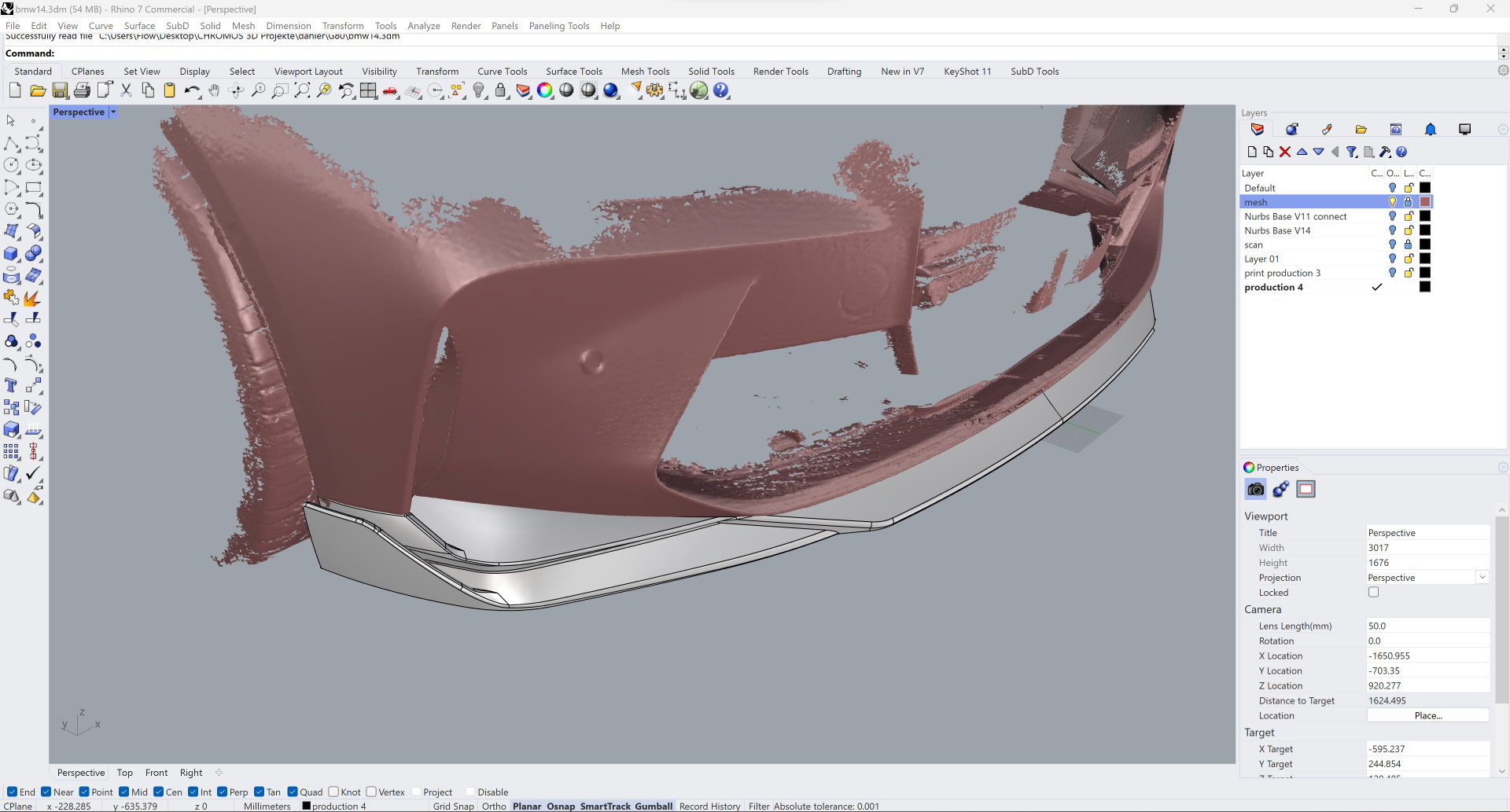Open the Projection dropdown in Properties
This screenshot has height=812, width=1510.
1482,578
